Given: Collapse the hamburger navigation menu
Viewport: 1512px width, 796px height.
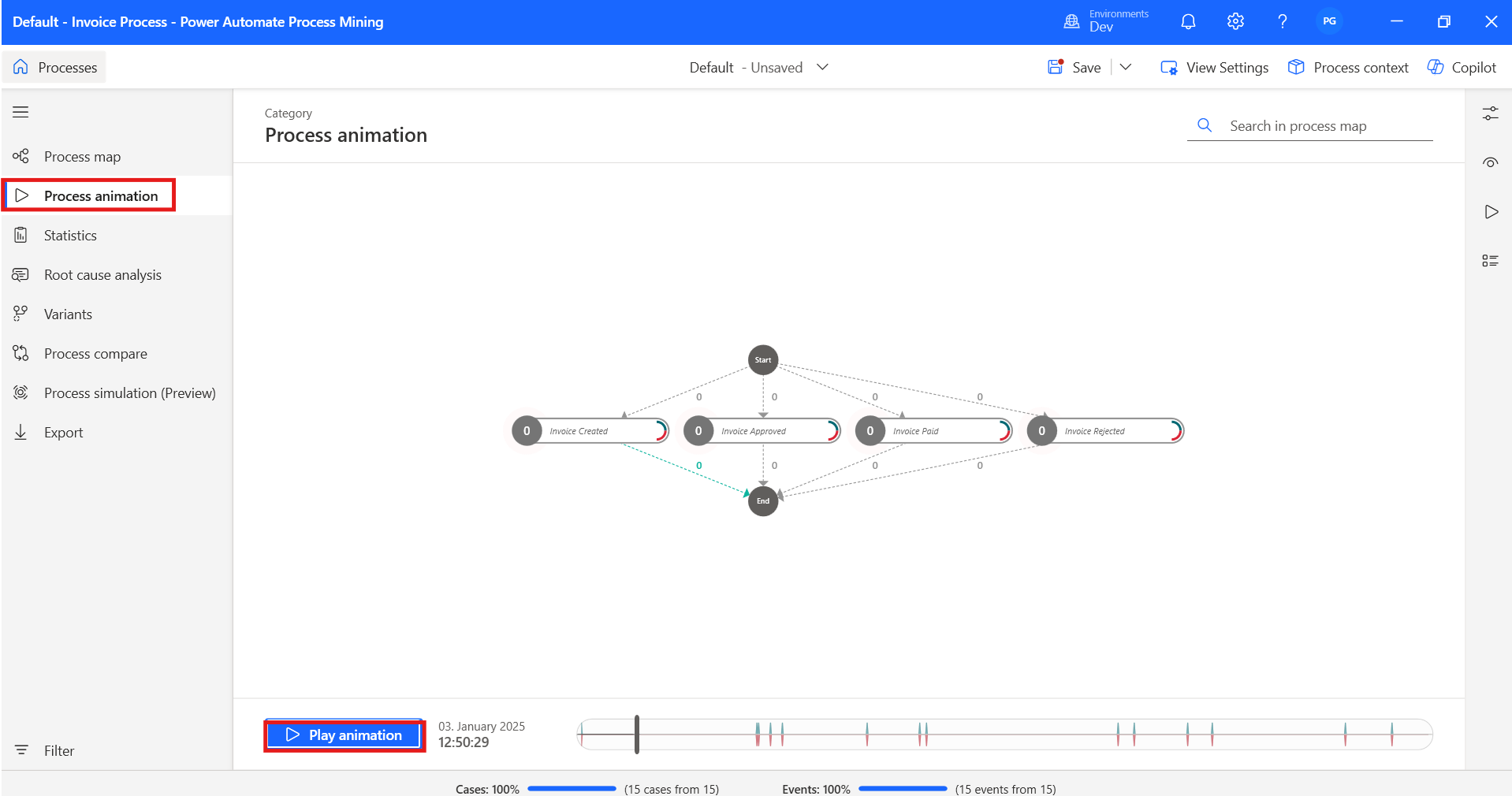Looking at the screenshot, I should click(20, 112).
